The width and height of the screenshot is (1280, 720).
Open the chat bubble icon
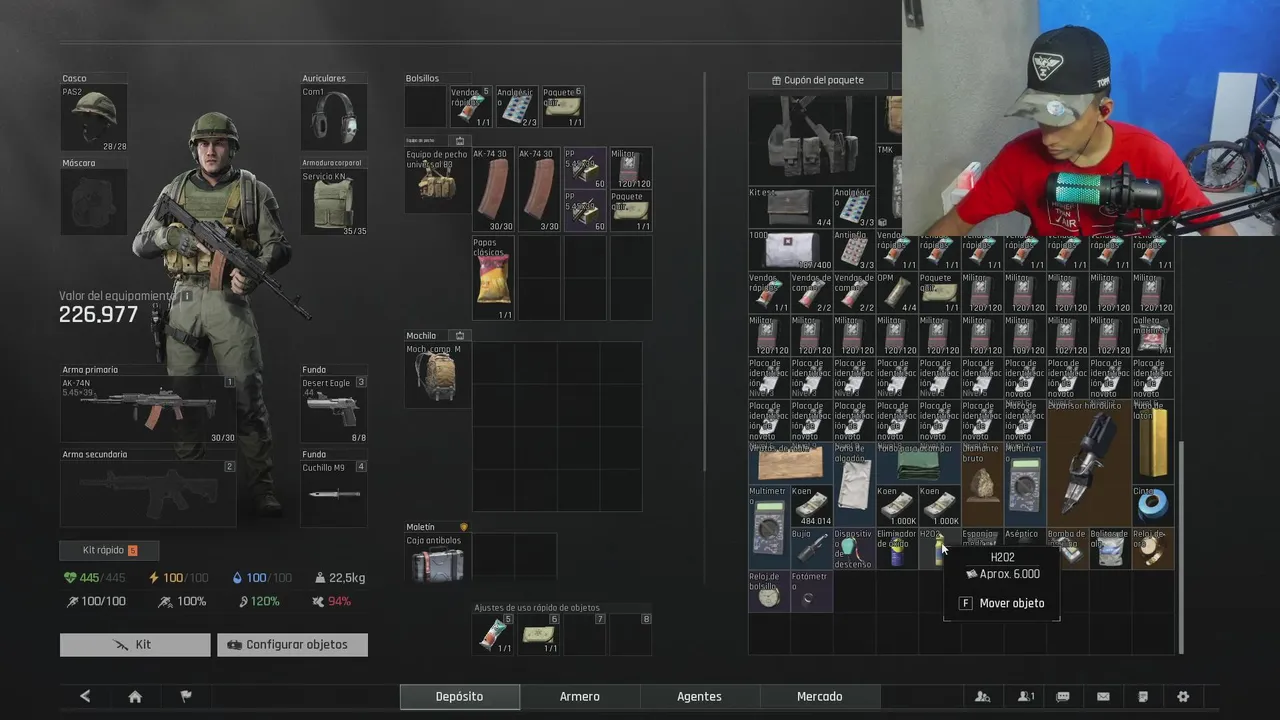pos(1063,697)
